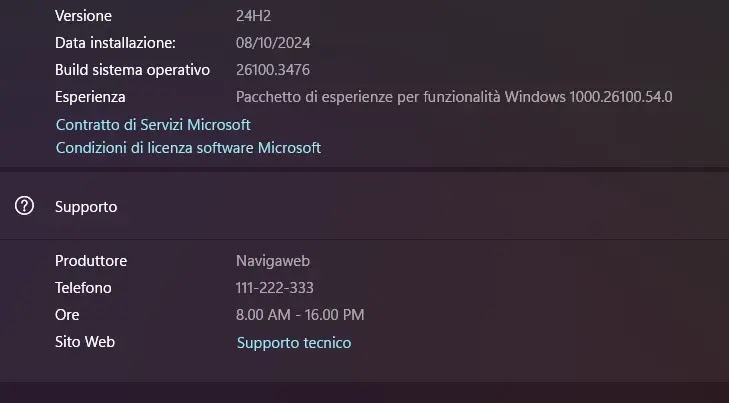Viewport: 729px width, 403px height.
Task: Follow the Supporto tecnico link
Action: pyautogui.click(x=294, y=343)
